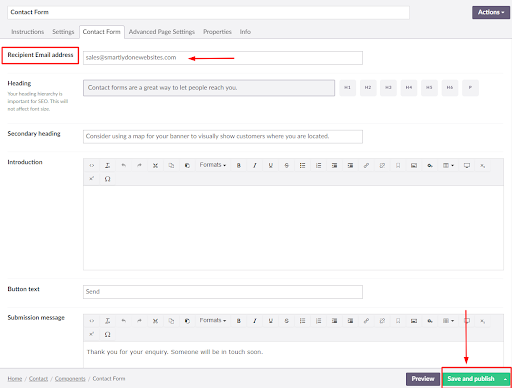Go to Home breadcrumb link
Screen dimensions: 512x388
(15, 379)
